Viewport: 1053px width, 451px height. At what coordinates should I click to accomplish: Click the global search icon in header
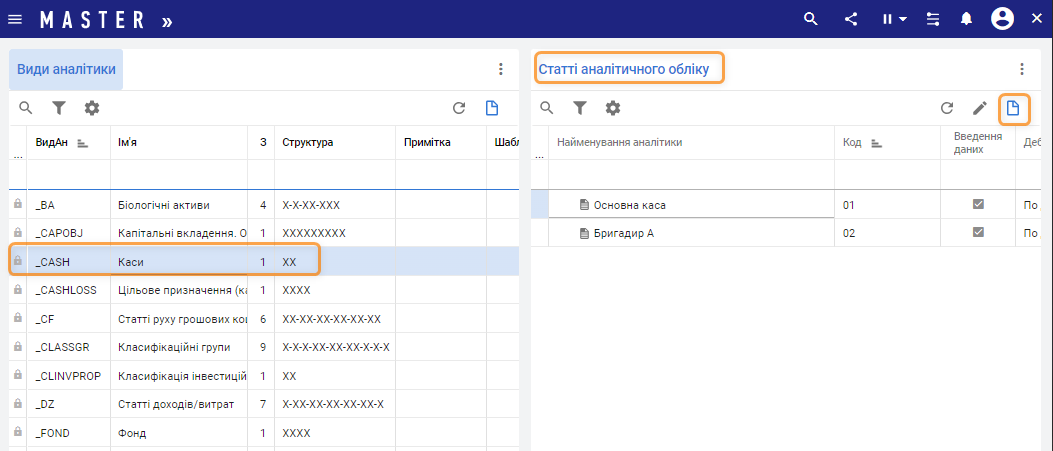tap(811, 19)
